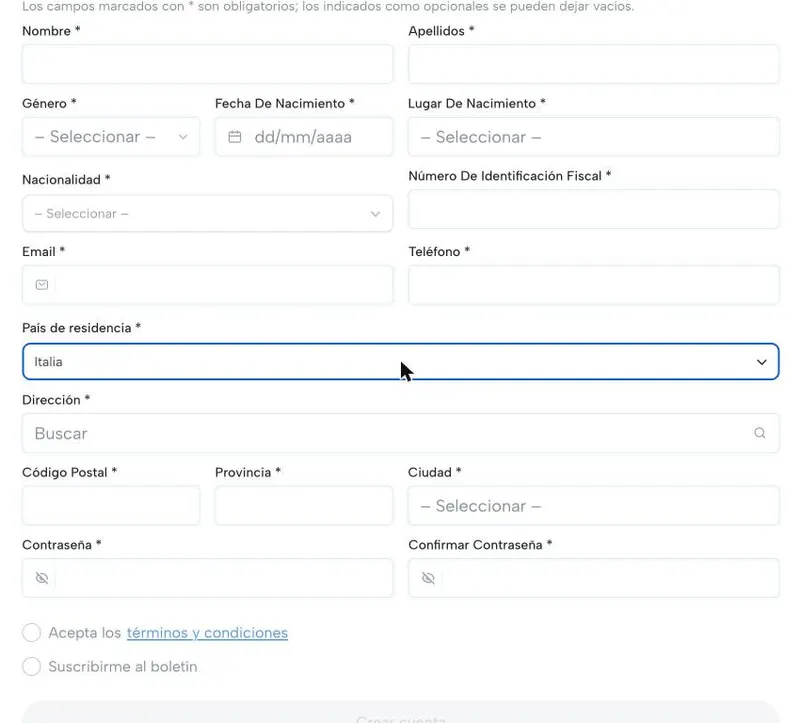Open the Género dropdown
The image size is (800, 723).
[x=111, y=137]
